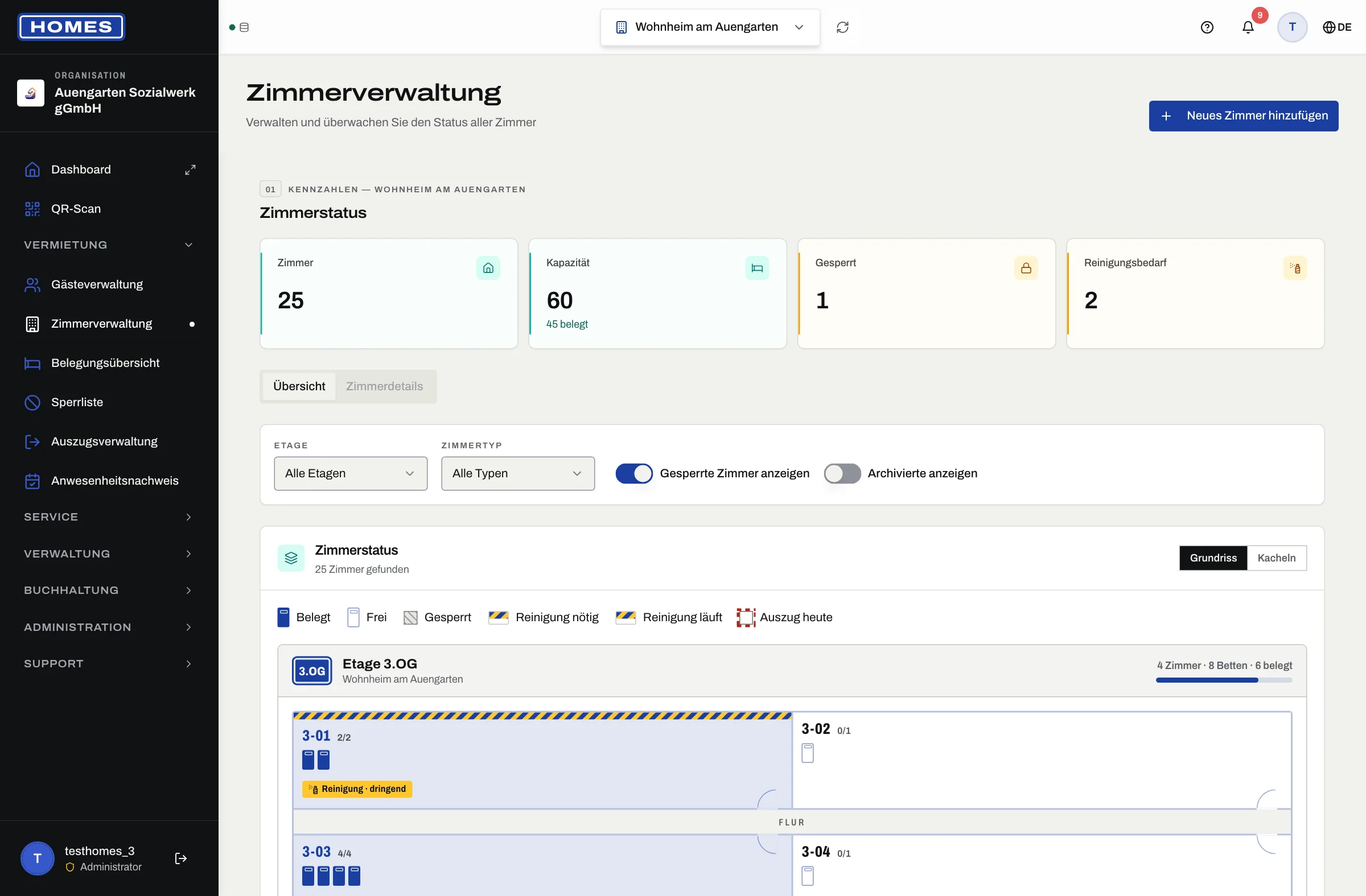Click the 01 section number badge
The width and height of the screenshot is (1366, 896).
(x=270, y=189)
